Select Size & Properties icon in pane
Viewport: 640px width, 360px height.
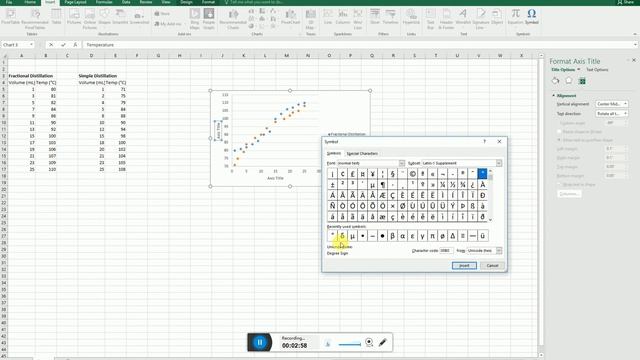[x=582, y=81]
